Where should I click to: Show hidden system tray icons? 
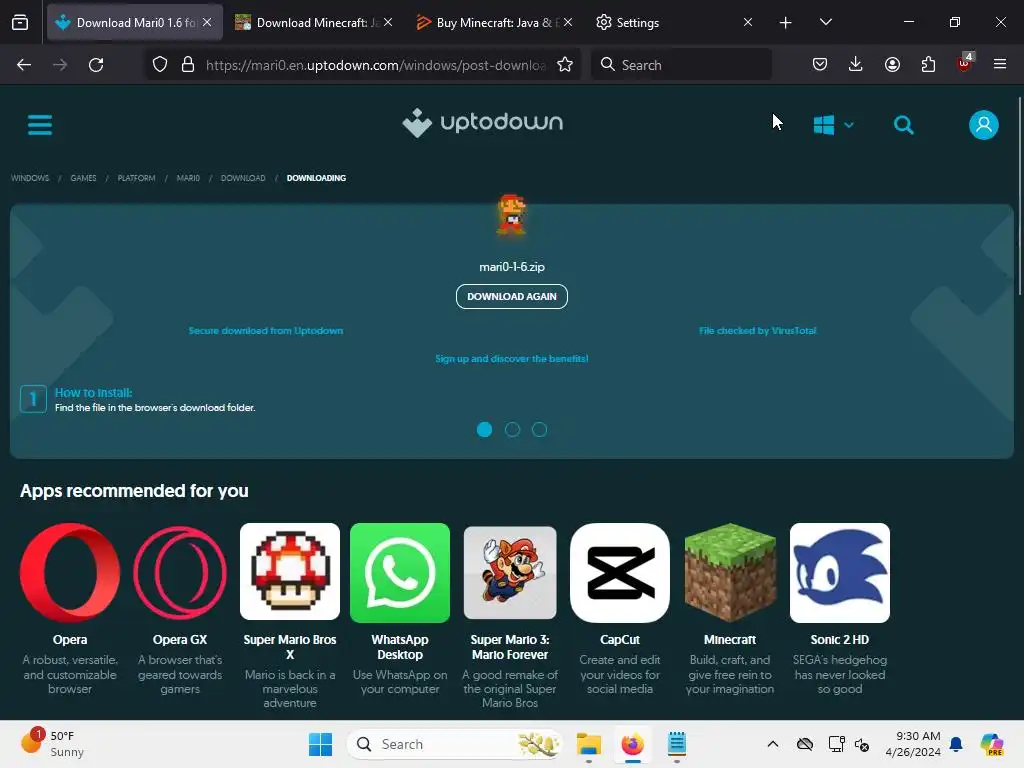pyautogui.click(x=773, y=744)
